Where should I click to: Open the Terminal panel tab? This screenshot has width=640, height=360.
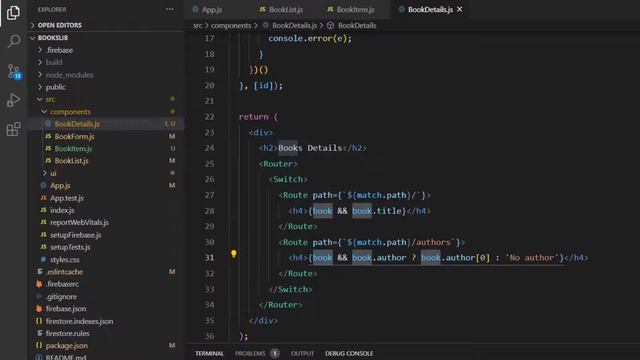coord(209,353)
